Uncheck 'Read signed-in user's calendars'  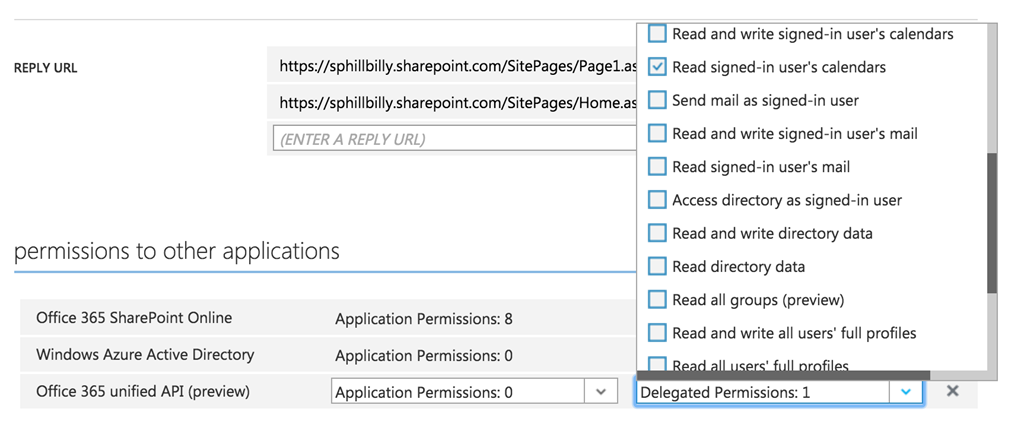657,67
